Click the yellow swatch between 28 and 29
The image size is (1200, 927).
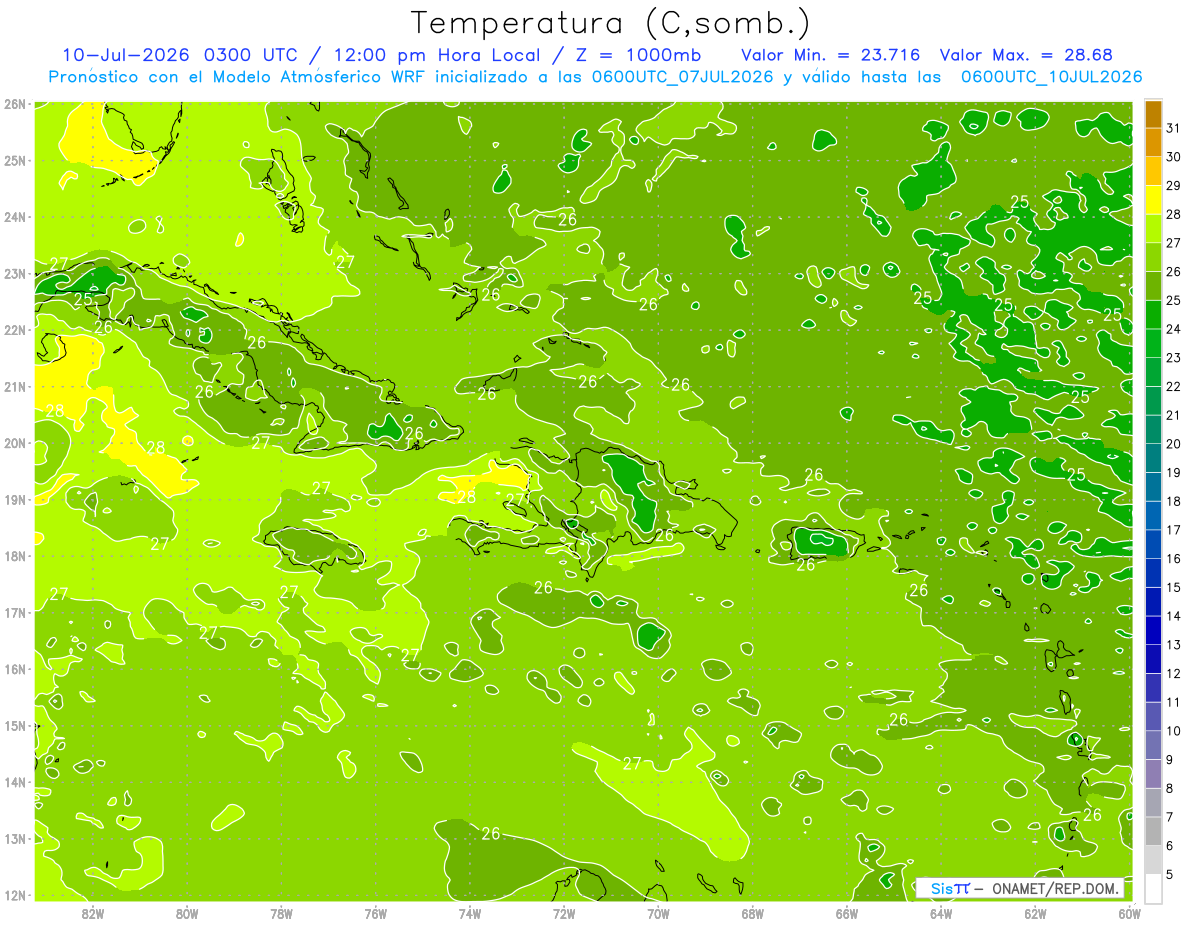(1153, 200)
